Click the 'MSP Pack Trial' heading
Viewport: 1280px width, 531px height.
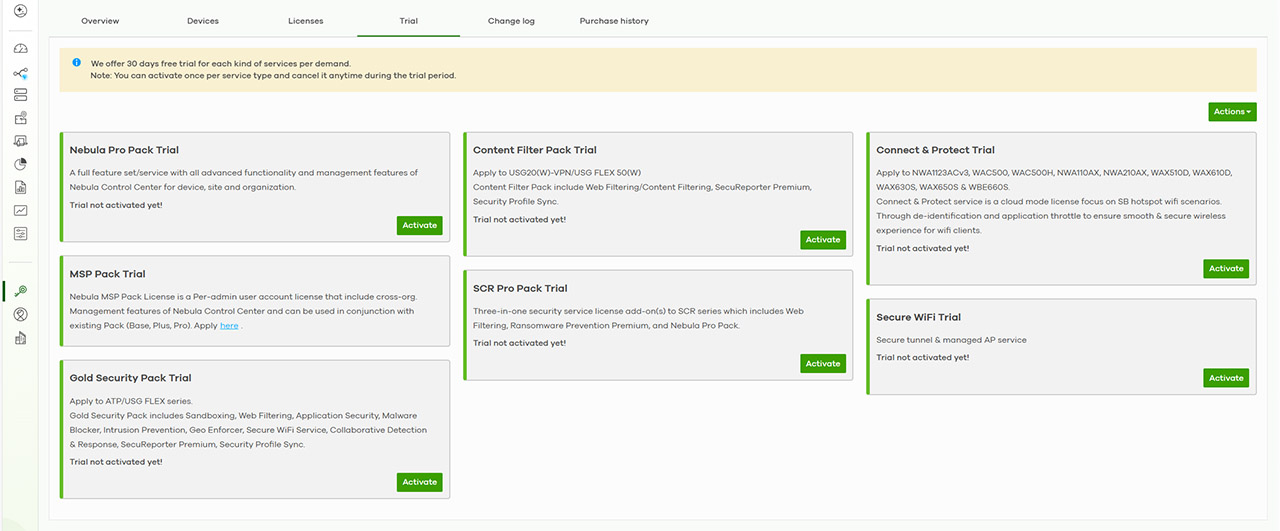click(x=107, y=274)
